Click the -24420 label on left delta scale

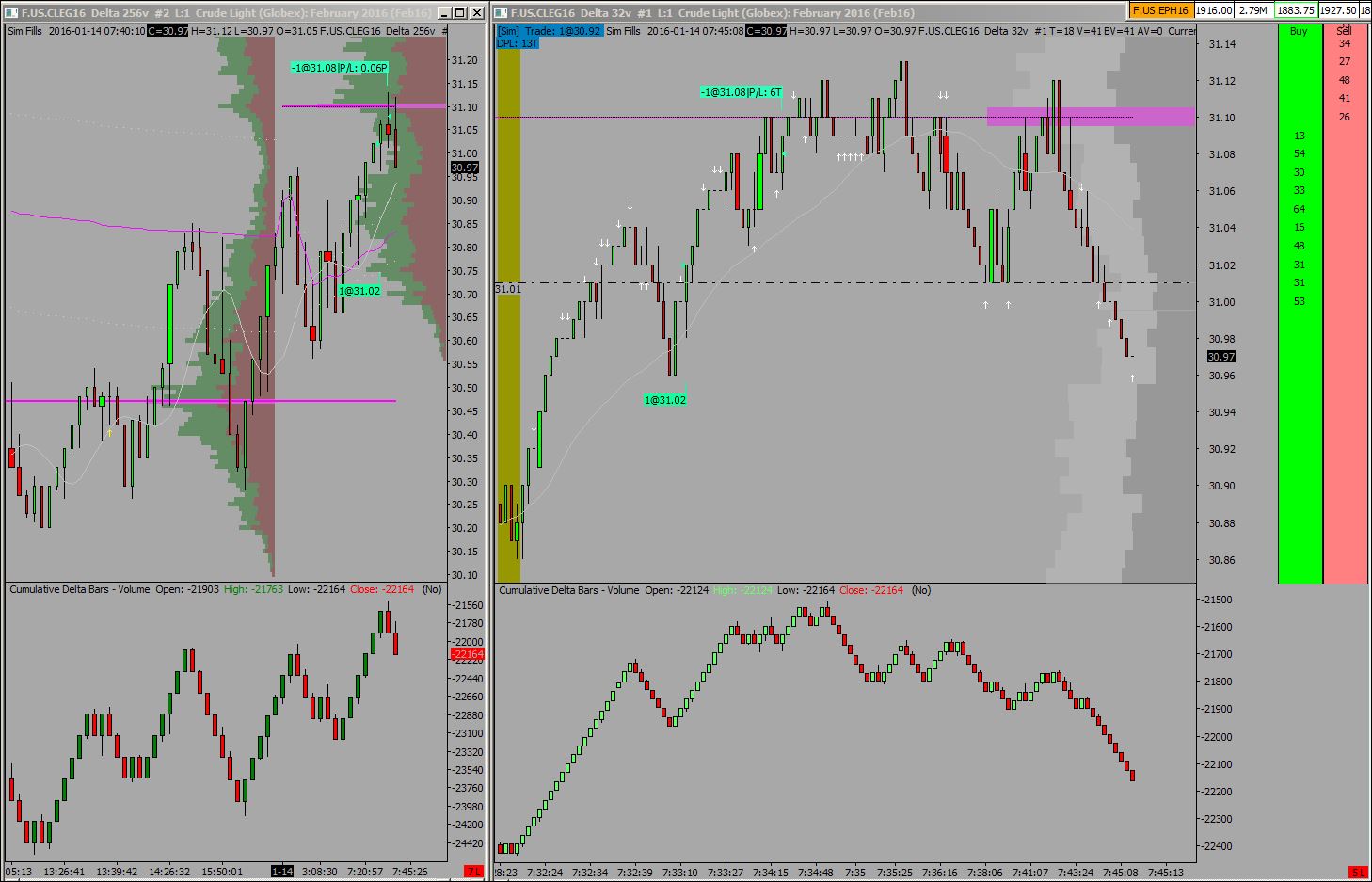pyautogui.click(x=468, y=843)
